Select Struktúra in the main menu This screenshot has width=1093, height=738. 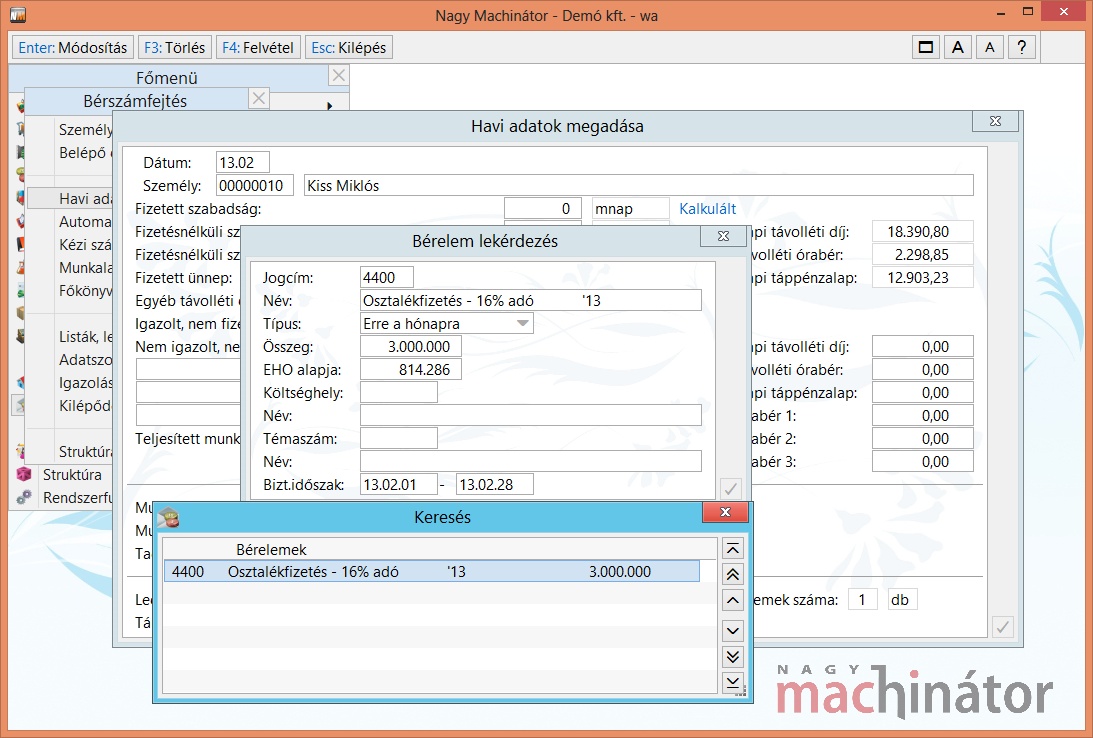tap(72, 474)
